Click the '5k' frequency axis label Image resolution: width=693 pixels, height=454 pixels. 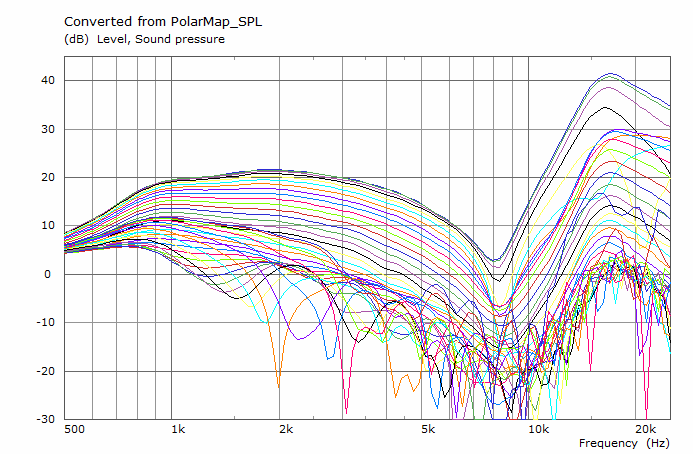(428, 429)
